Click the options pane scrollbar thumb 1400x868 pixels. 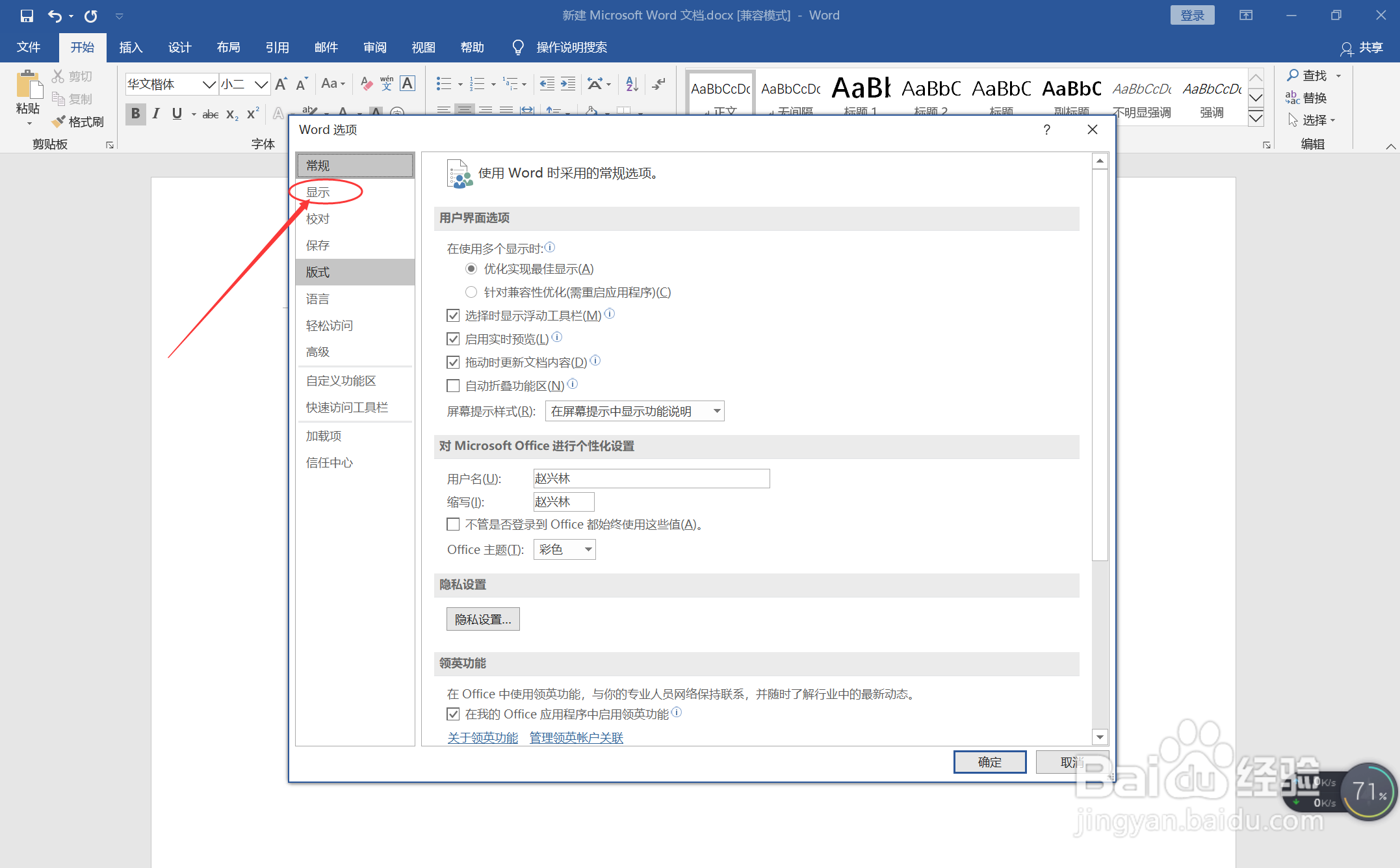click(x=1100, y=364)
